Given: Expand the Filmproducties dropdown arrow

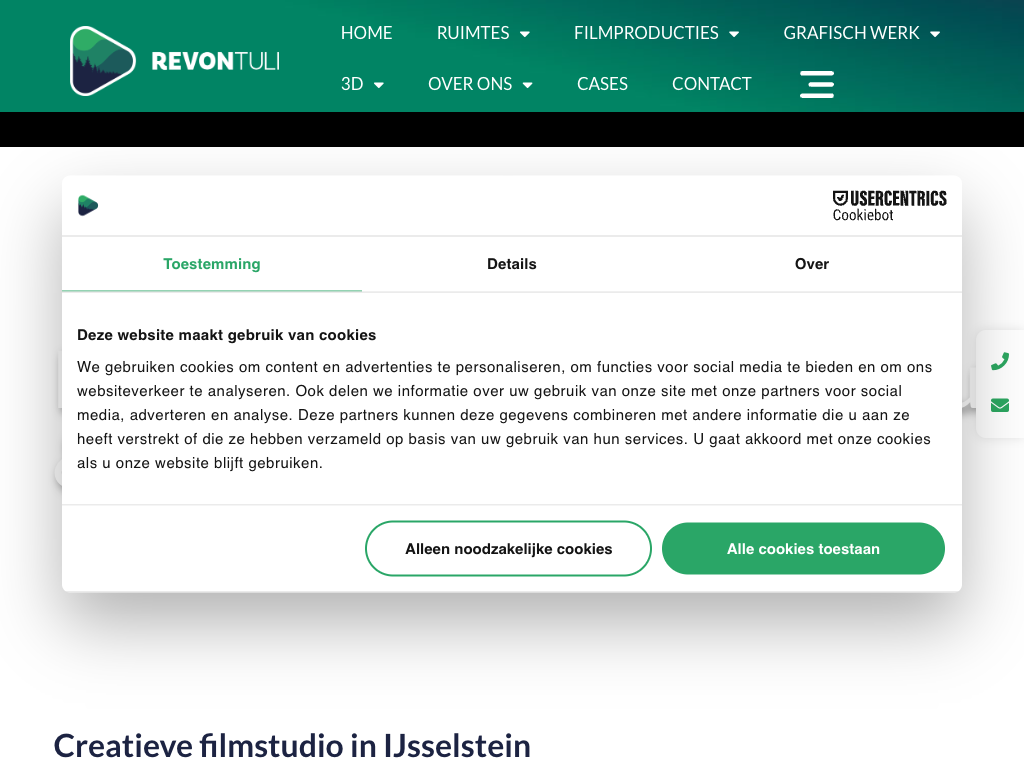Looking at the screenshot, I should [x=734, y=34].
